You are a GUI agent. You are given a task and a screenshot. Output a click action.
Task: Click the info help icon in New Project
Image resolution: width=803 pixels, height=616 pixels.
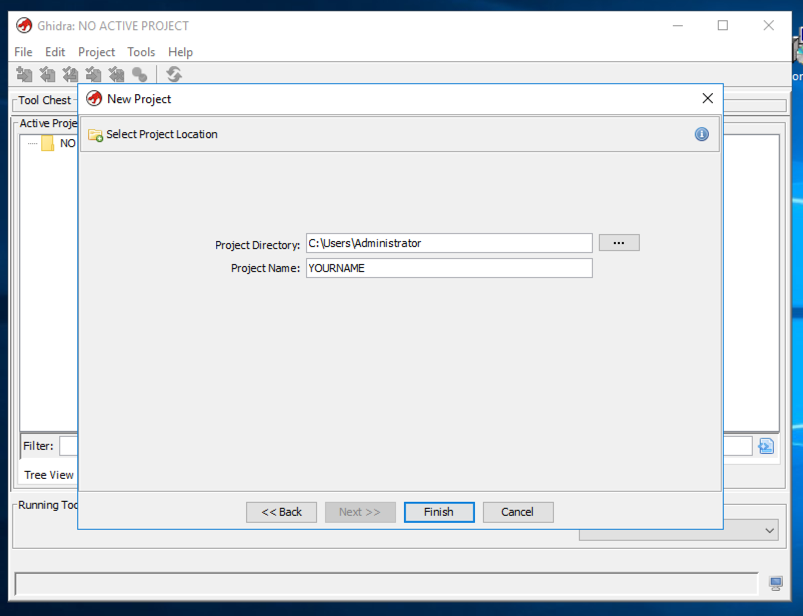pos(702,134)
